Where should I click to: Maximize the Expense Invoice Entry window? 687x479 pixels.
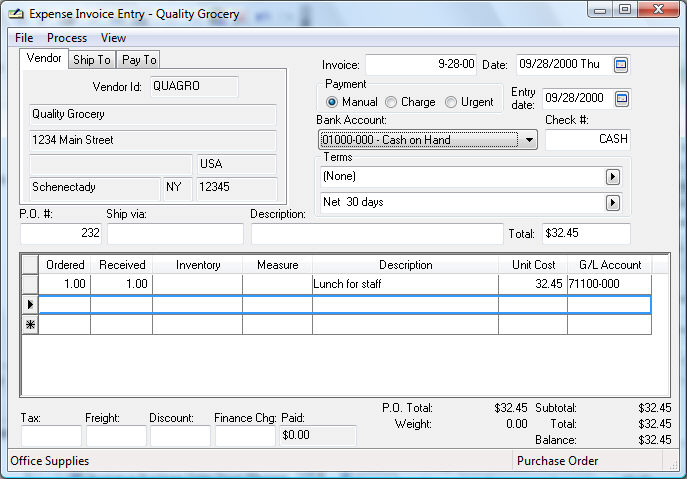(x=625, y=10)
